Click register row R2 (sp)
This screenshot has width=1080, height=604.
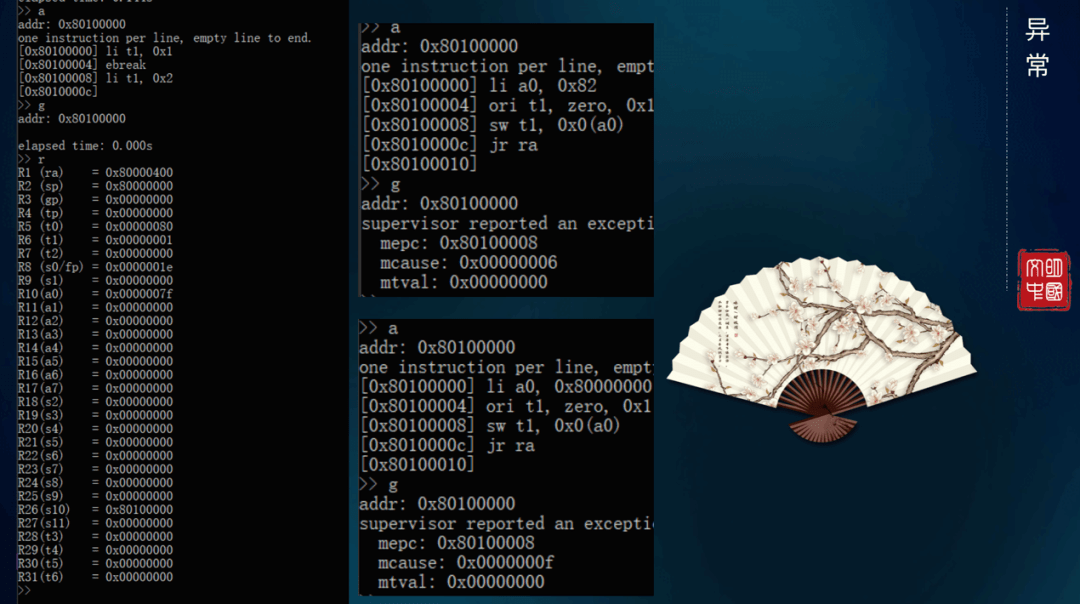(x=95, y=186)
